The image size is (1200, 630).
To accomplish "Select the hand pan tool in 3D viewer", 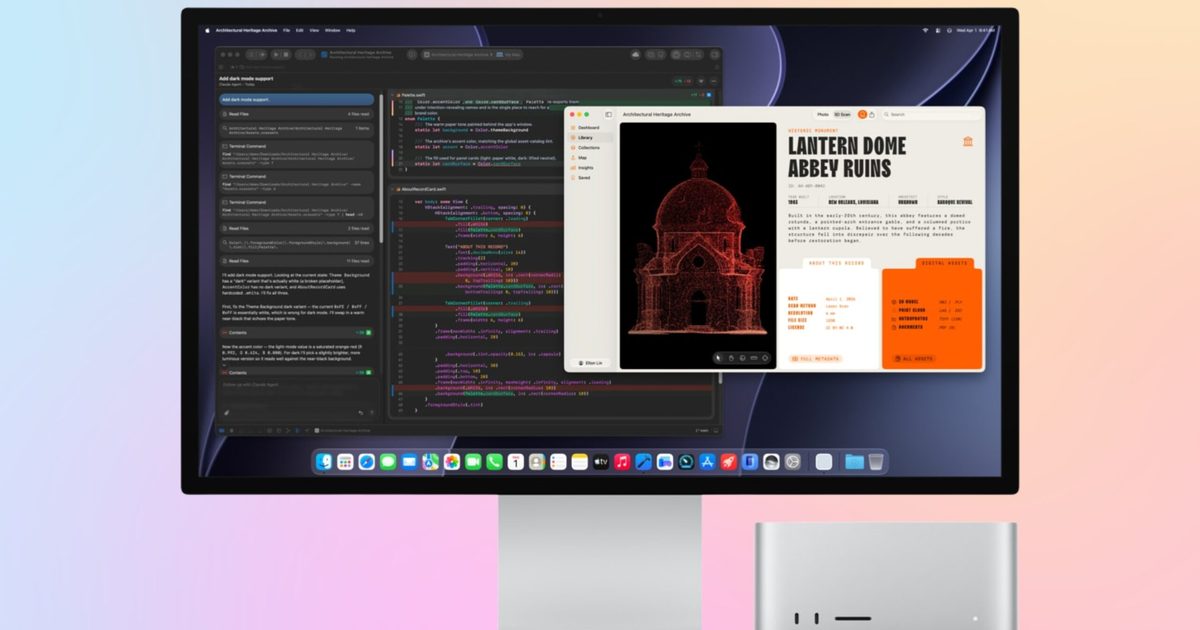I will [x=731, y=357].
